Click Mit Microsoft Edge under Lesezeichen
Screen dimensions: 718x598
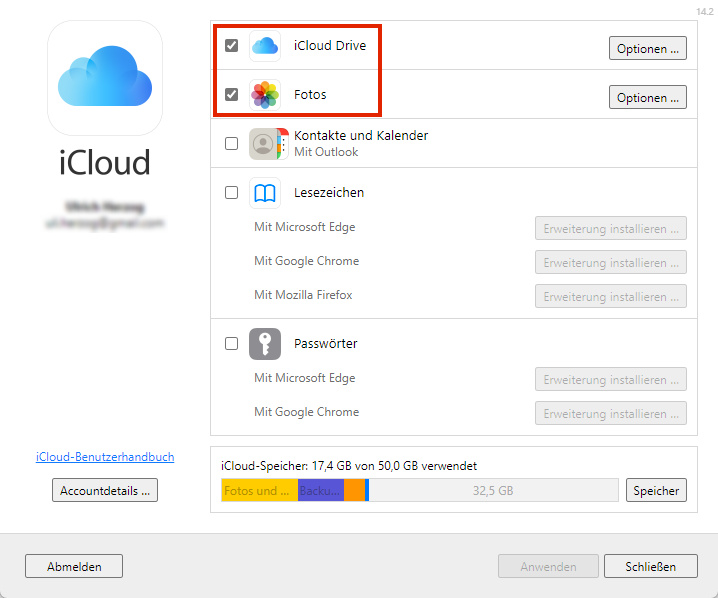click(305, 227)
